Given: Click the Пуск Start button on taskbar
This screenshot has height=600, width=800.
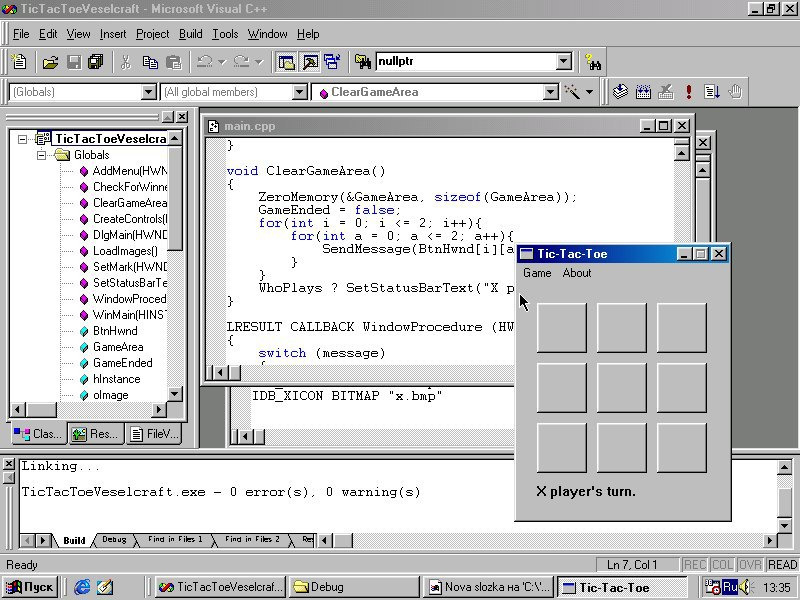Looking at the screenshot, I should point(31,587).
